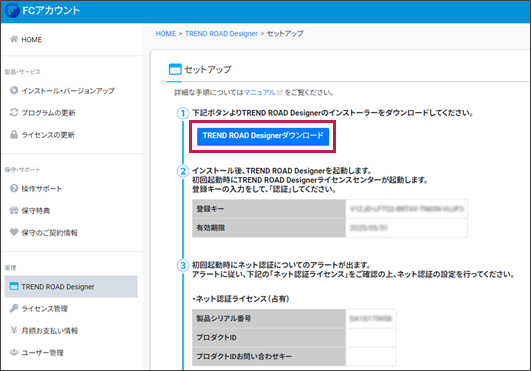This screenshot has width=531, height=371.
Task: Click the 製品シリアル番号 label cell
Action: click(269, 319)
